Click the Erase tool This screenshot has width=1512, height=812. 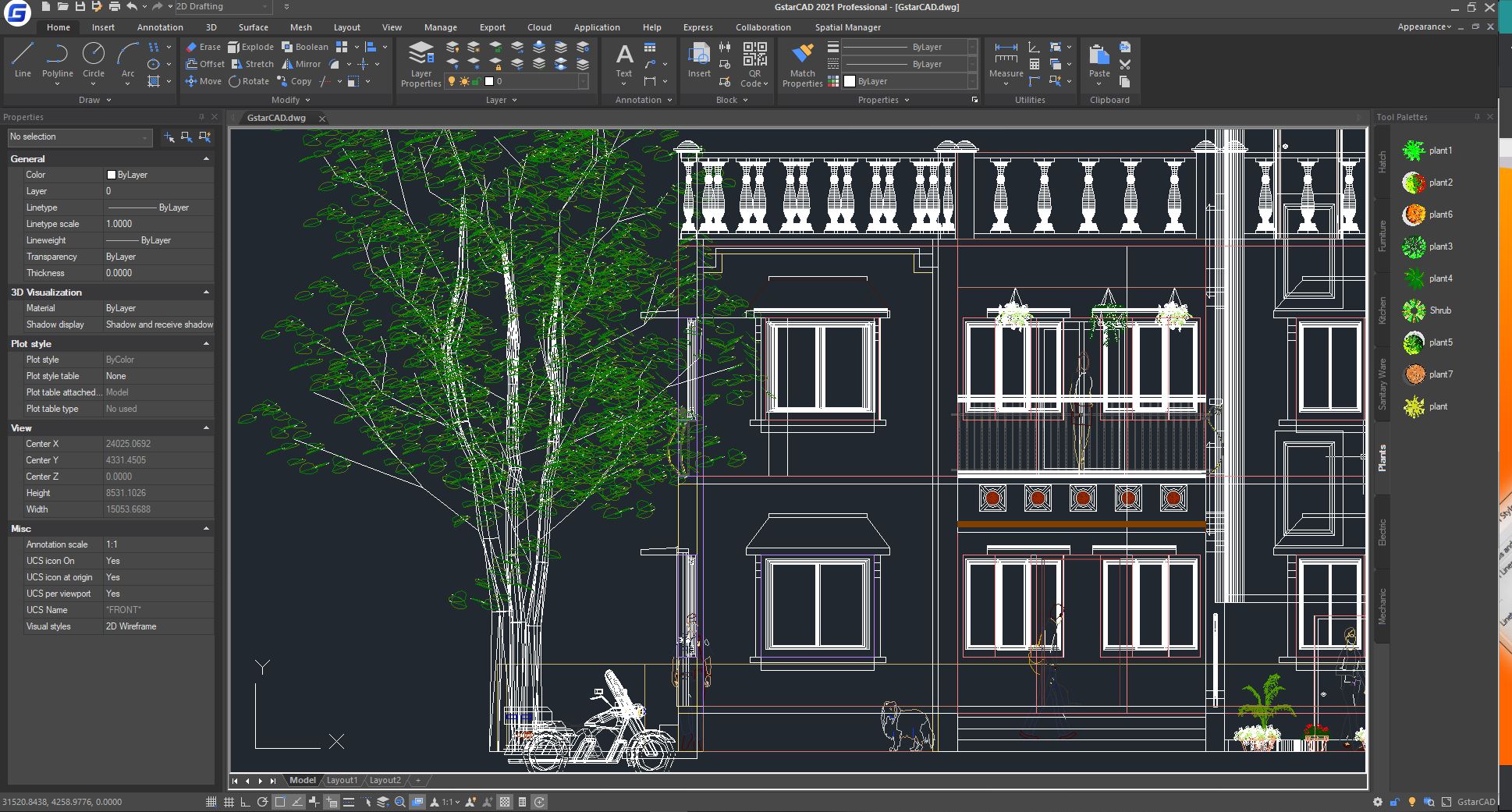(x=202, y=47)
